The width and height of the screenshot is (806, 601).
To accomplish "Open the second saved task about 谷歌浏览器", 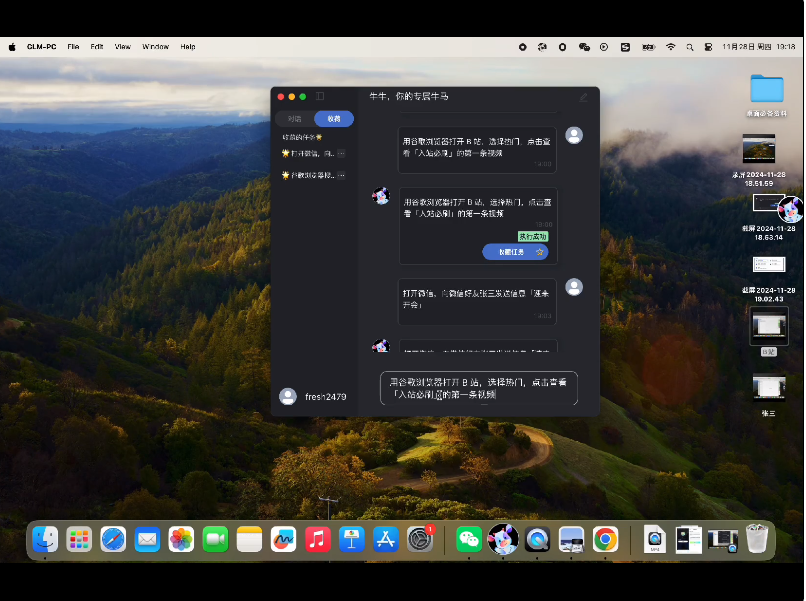I will [x=308, y=175].
